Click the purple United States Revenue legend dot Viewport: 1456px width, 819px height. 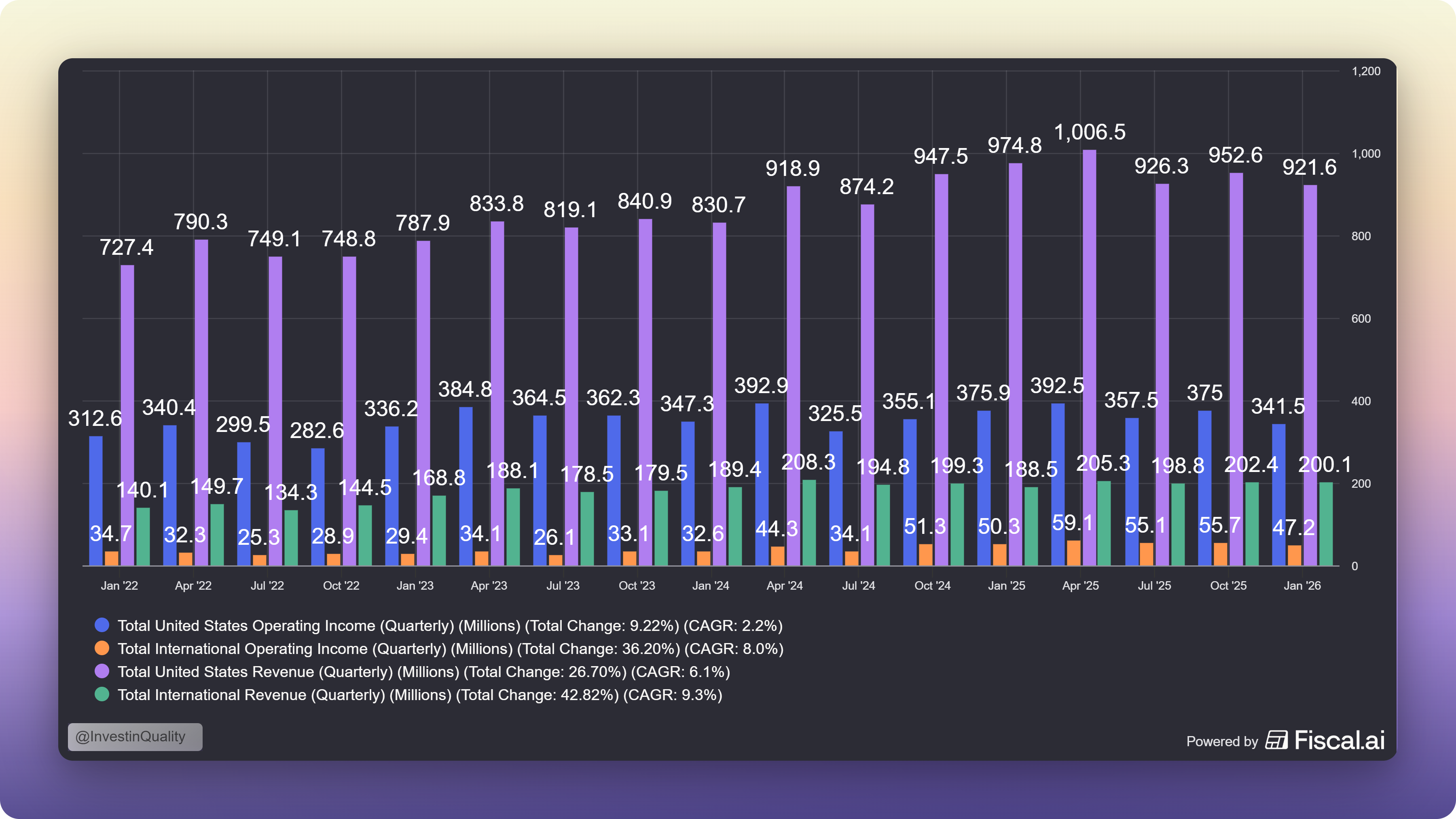pos(102,671)
